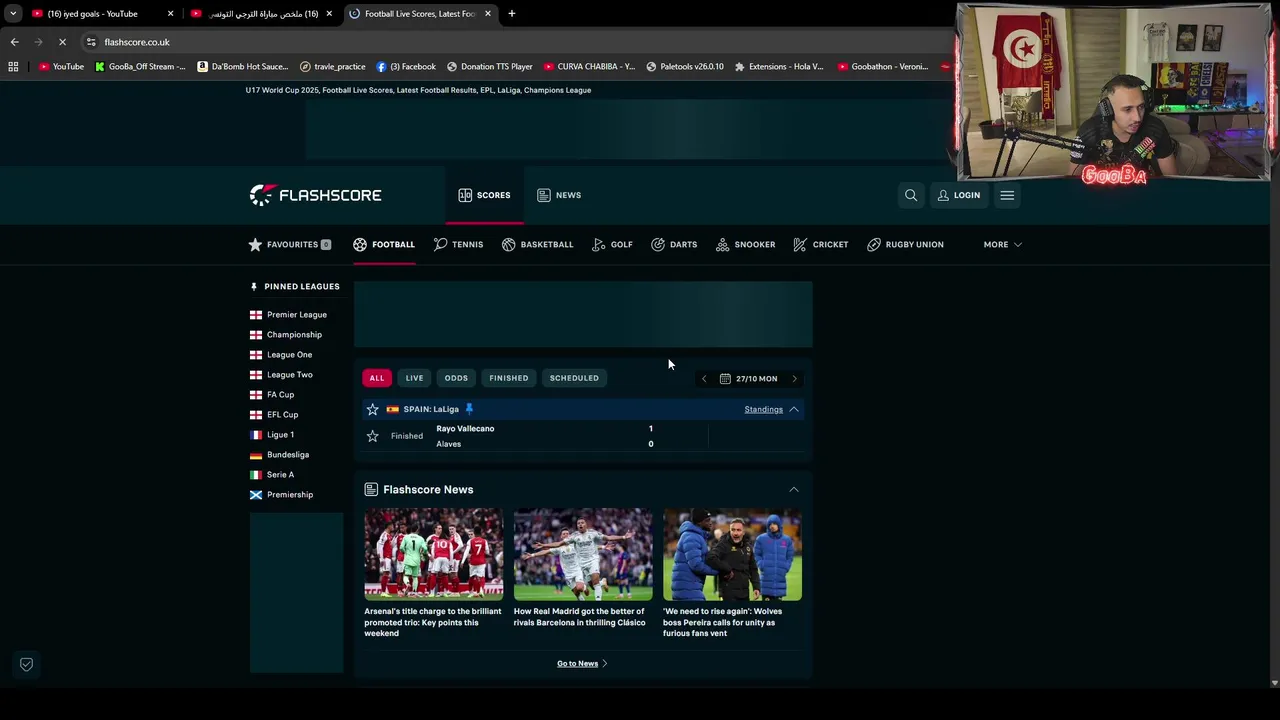Select the SCHEDULED filter tab
1280x720 pixels.
[x=574, y=378]
